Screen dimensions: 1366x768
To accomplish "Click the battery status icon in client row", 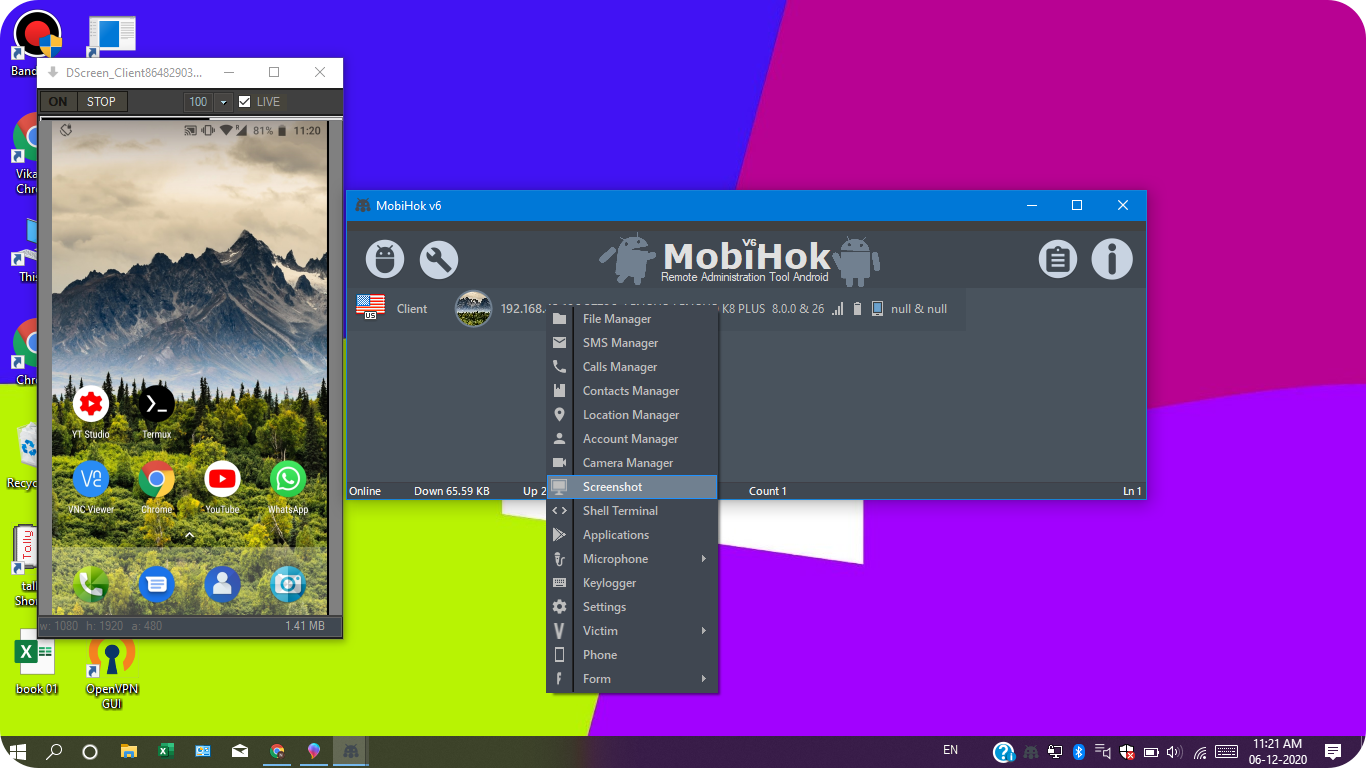I will [x=856, y=309].
